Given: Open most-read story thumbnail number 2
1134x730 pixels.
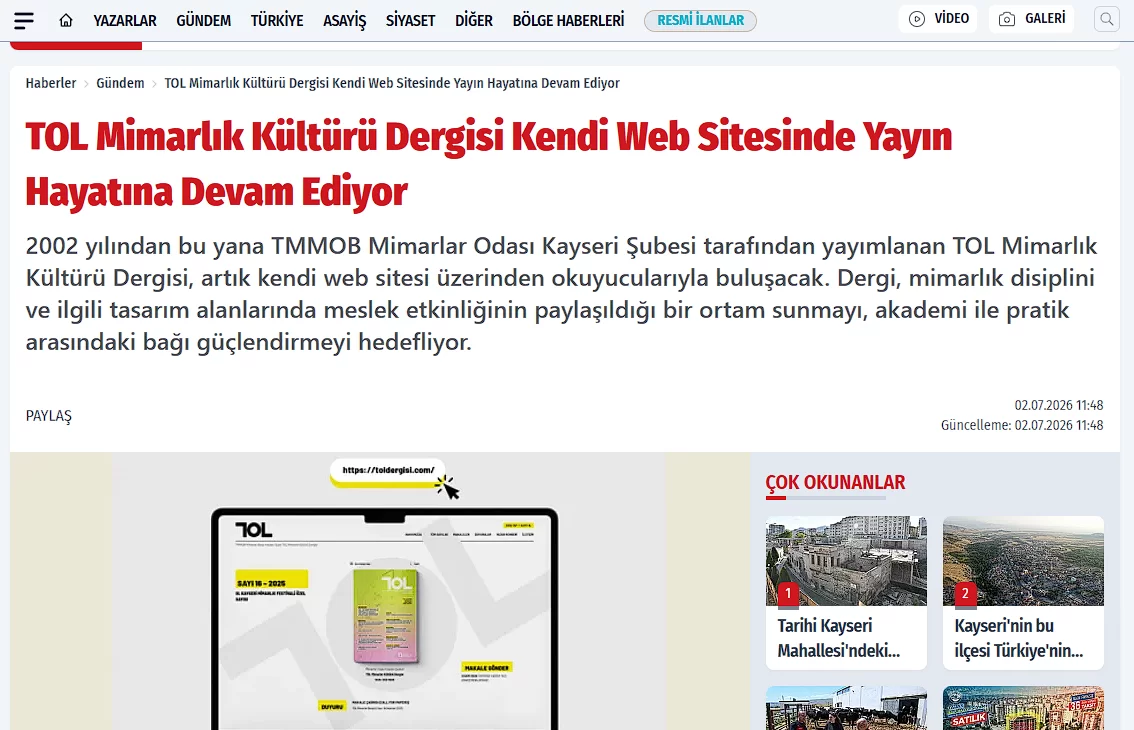Looking at the screenshot, I should point(1023,561).
